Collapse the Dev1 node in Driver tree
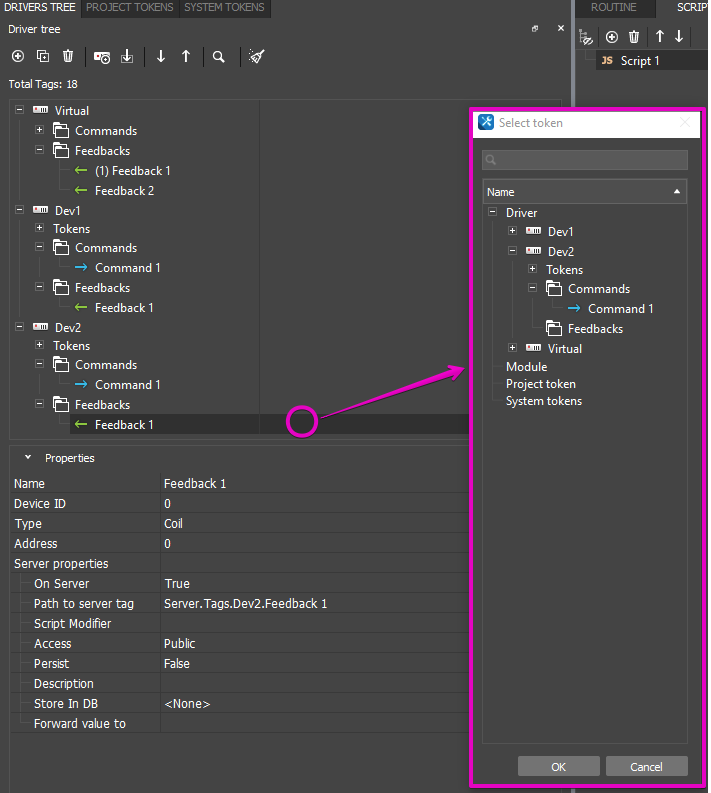The height and width of the screenshot is (793, 711). point(19,211)
